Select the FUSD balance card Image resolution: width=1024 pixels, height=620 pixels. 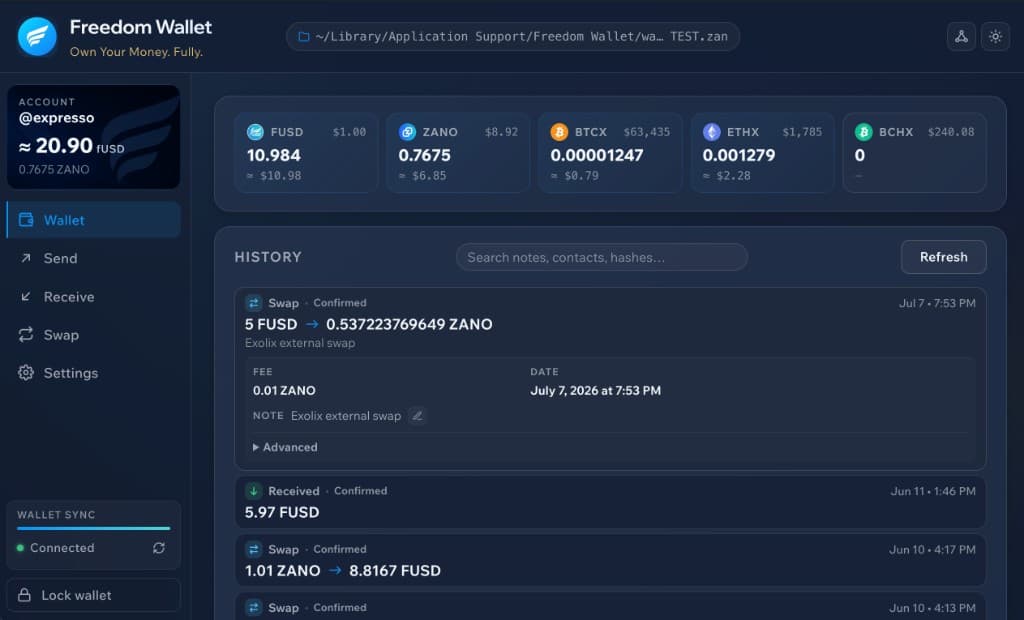(306, 153)
